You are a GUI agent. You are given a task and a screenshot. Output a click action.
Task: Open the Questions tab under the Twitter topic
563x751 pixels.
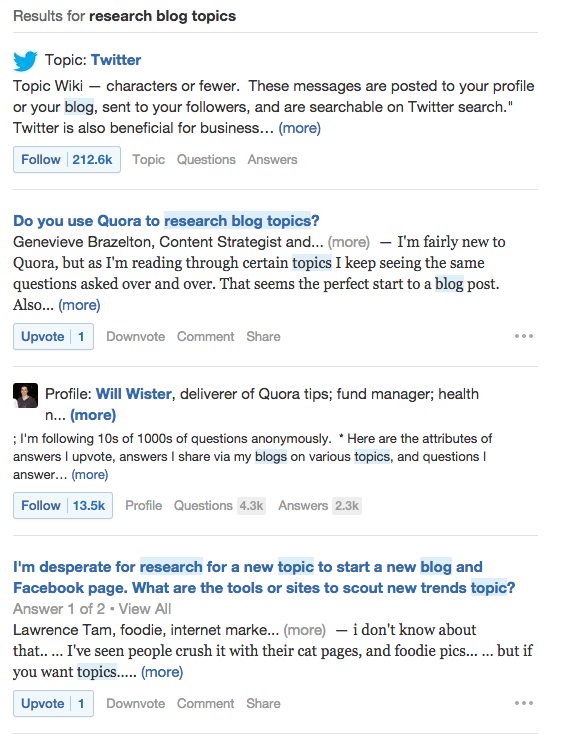206,159
